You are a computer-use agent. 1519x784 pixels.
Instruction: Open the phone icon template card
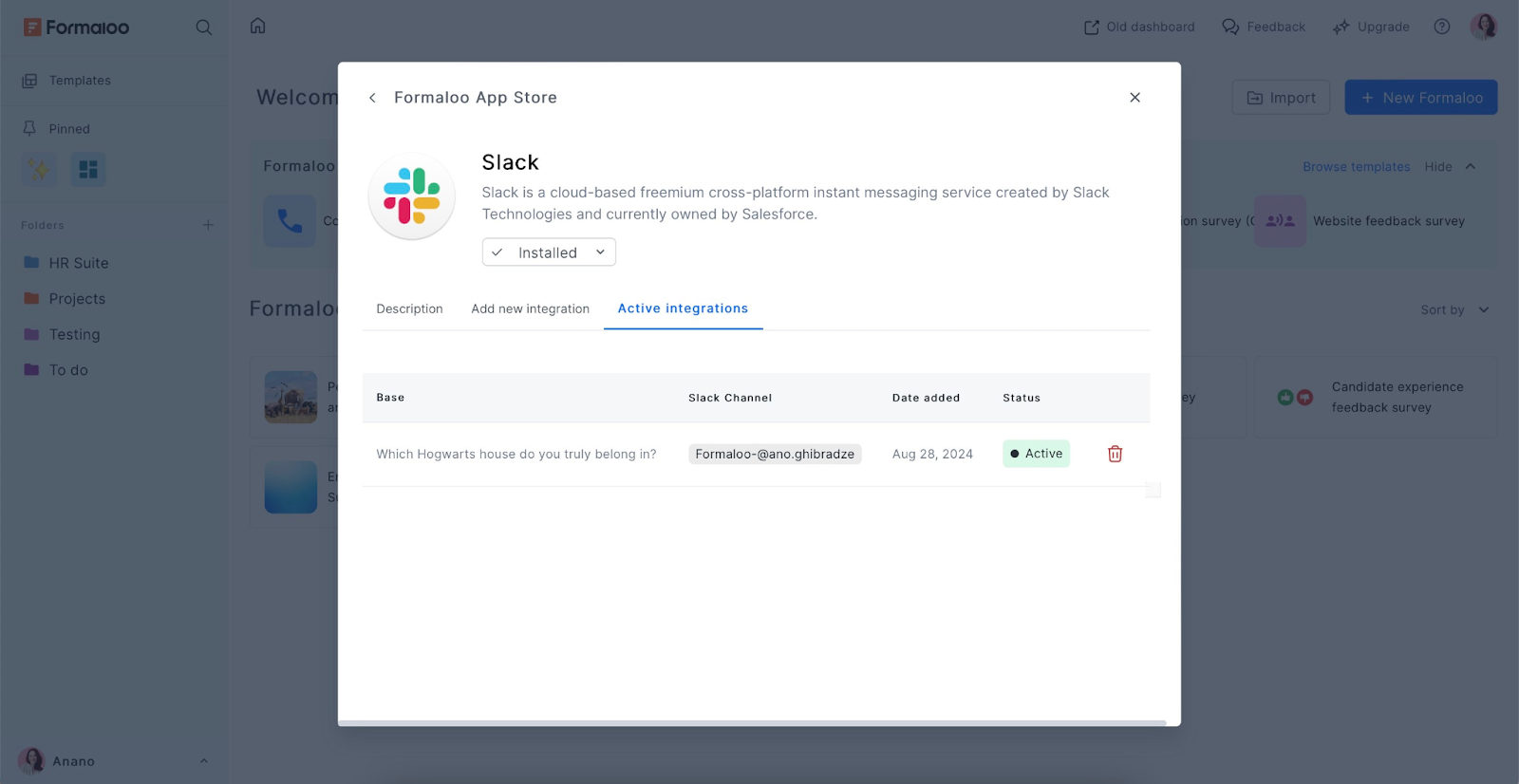[x=290, y=221]
